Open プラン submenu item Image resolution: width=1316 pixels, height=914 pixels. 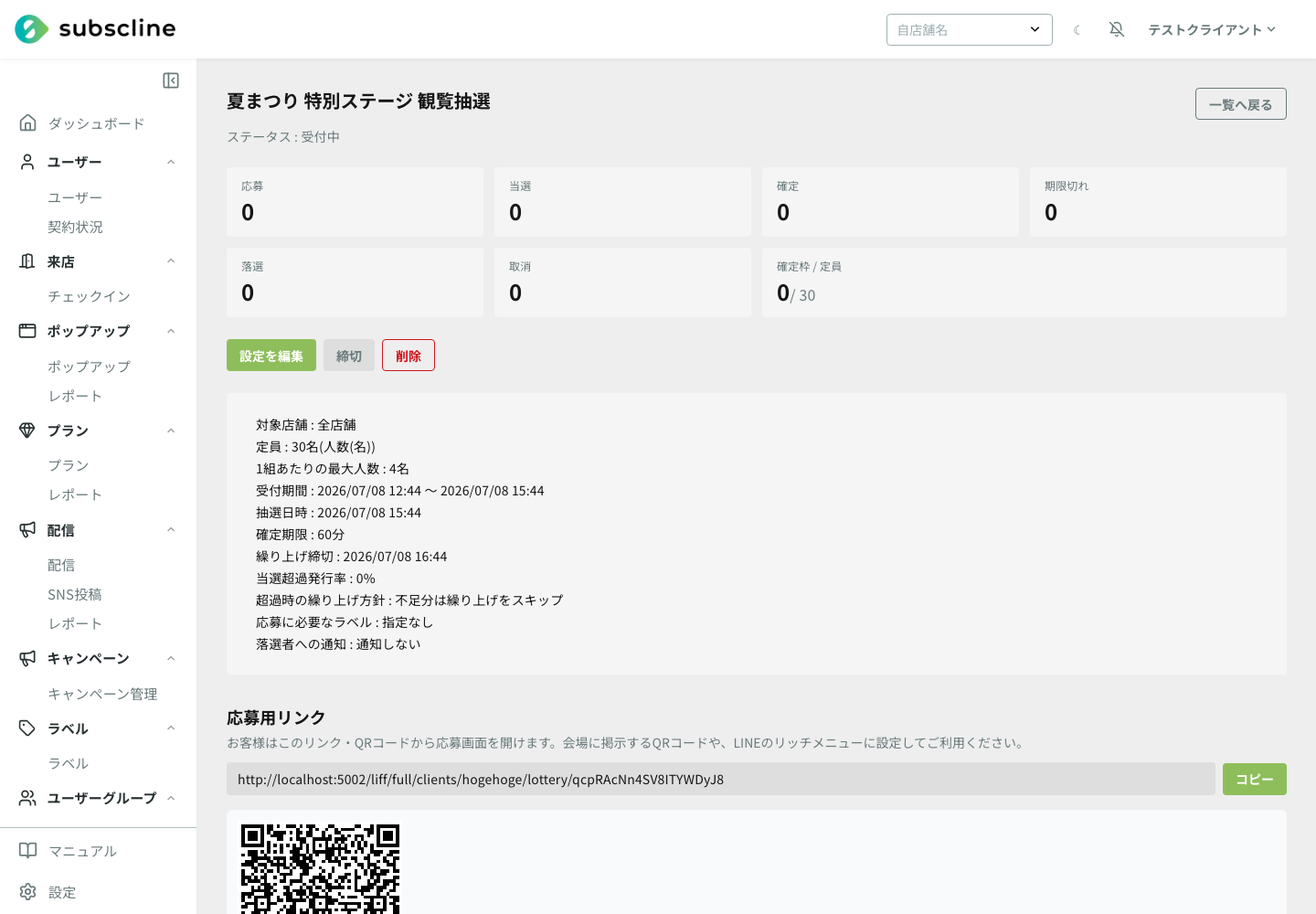point(69,465)
